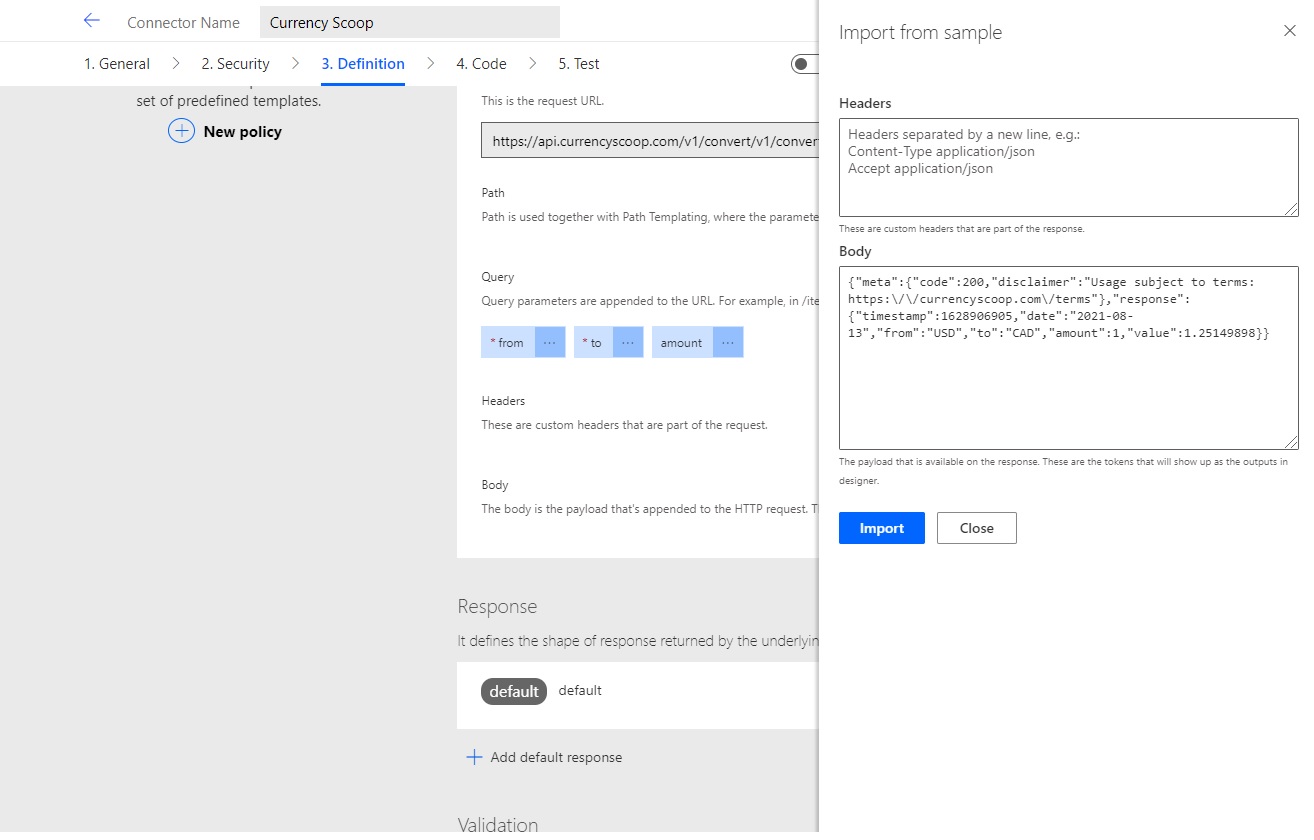Reselect the Definition tab
The width and height of the screenshot is (1314, 840).
pos(363,63)
